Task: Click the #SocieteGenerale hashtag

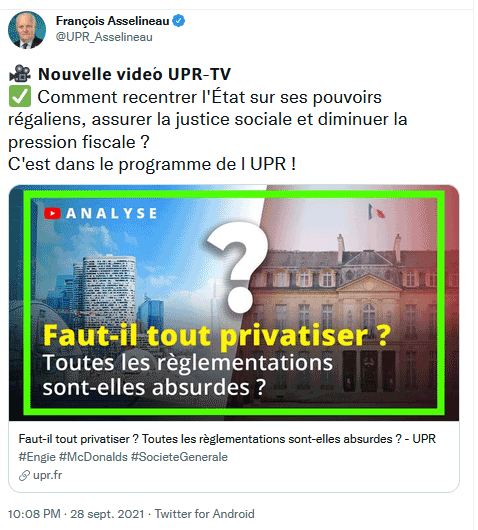Action: (x=179, y=457)
